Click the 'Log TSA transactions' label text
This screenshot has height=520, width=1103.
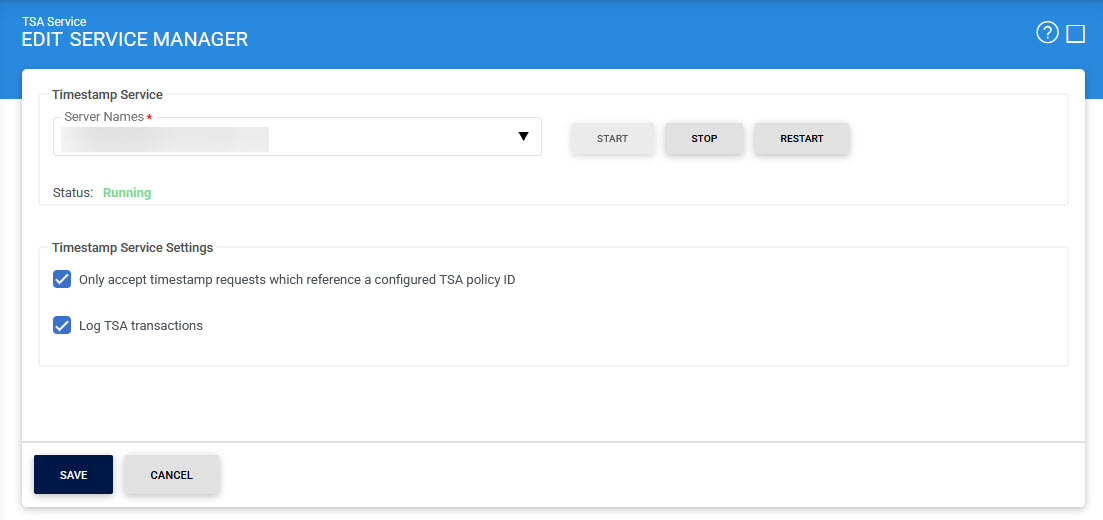click(141, 326)
